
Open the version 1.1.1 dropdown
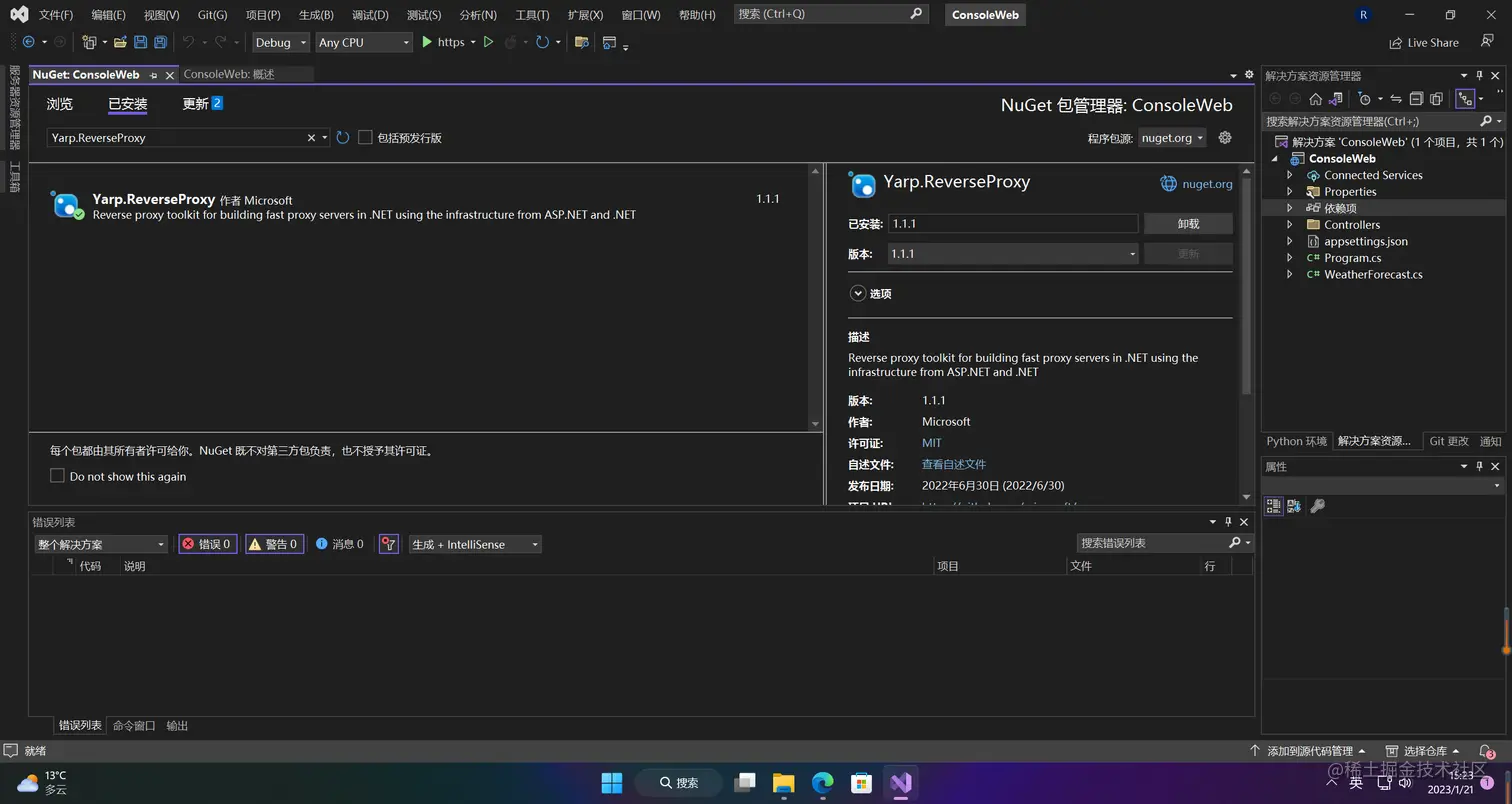pos(1013,254)
